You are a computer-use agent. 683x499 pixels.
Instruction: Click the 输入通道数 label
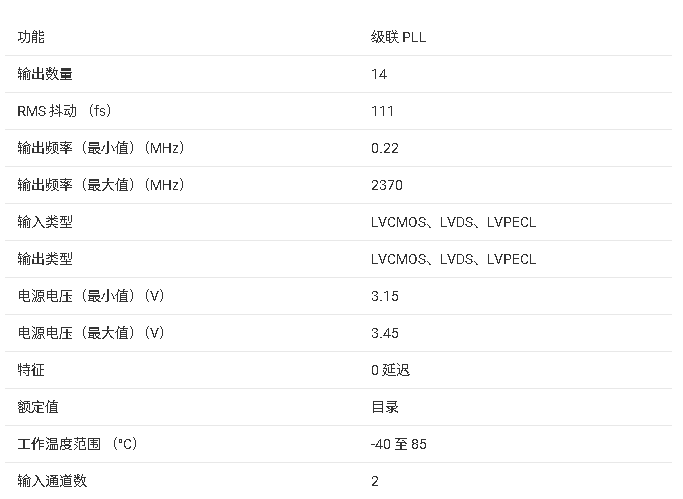pos(52,481)
